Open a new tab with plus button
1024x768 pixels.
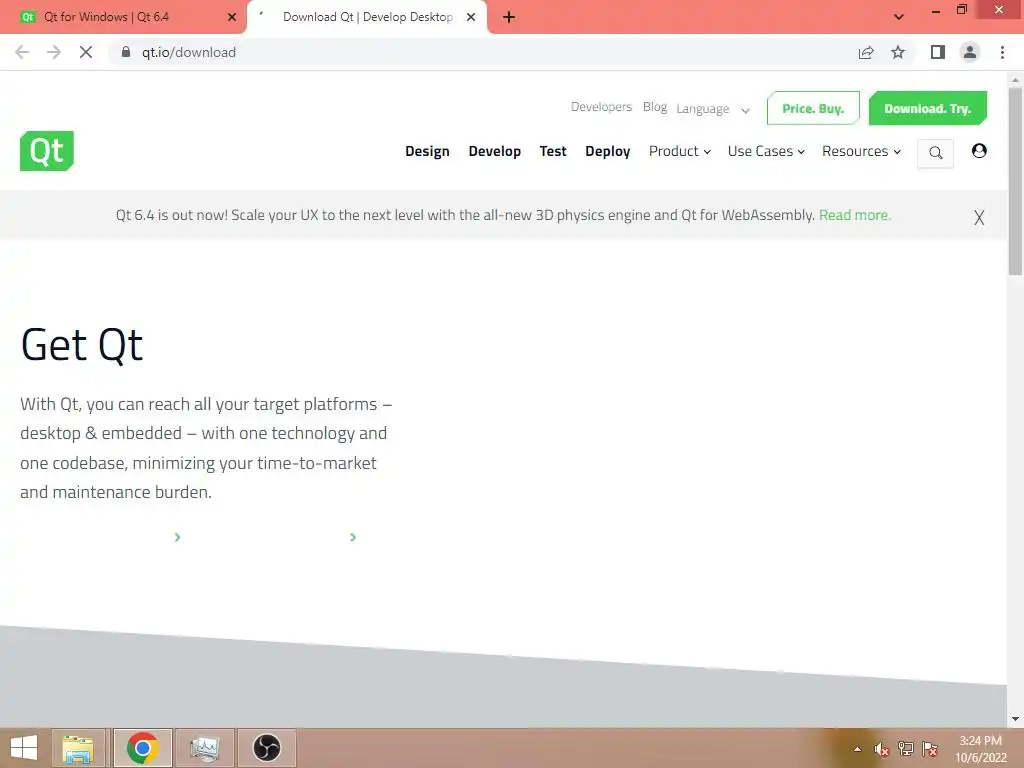point(509,17)
